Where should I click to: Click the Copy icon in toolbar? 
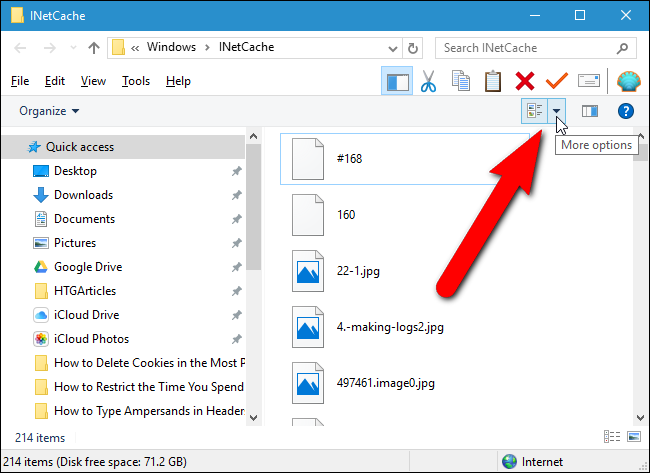click(x=461, y=81)
